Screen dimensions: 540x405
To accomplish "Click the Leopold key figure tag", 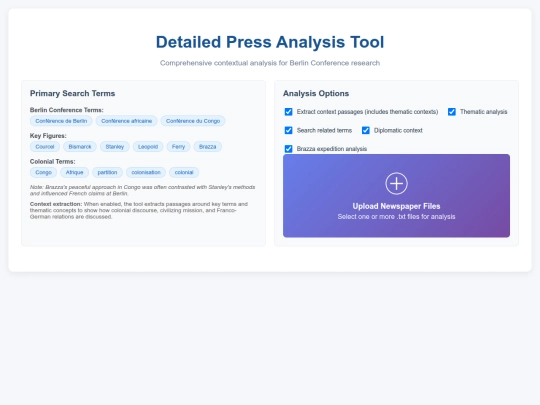I will [148, 147].
